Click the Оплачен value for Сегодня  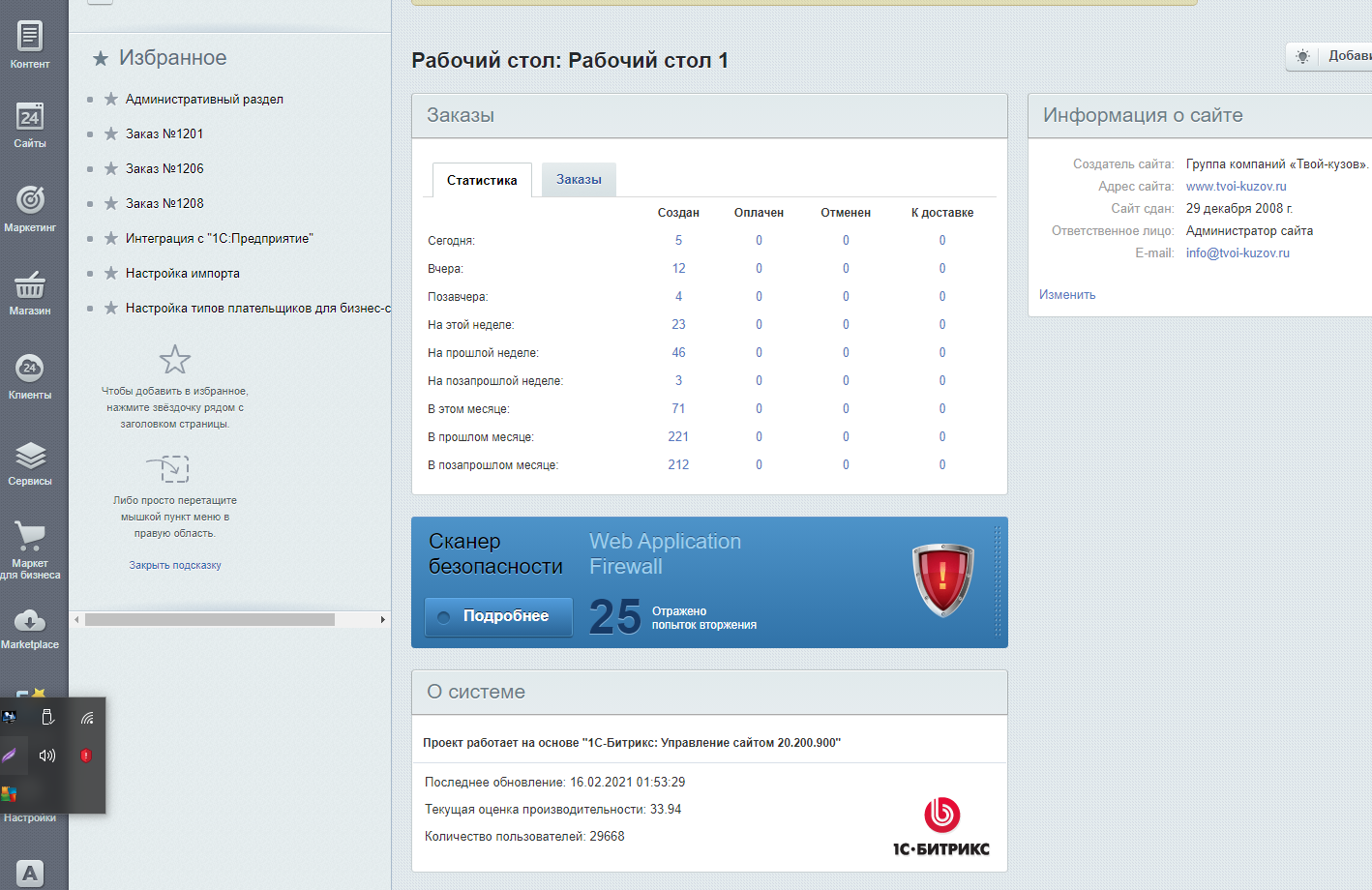pyautogui.click(x=759, y=240)
